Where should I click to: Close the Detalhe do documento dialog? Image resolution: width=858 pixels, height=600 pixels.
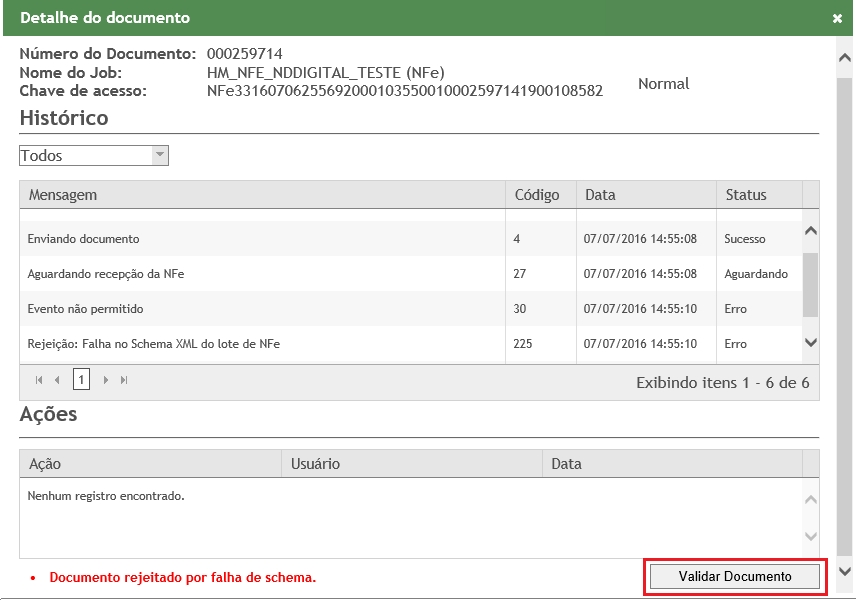[837, 19]
